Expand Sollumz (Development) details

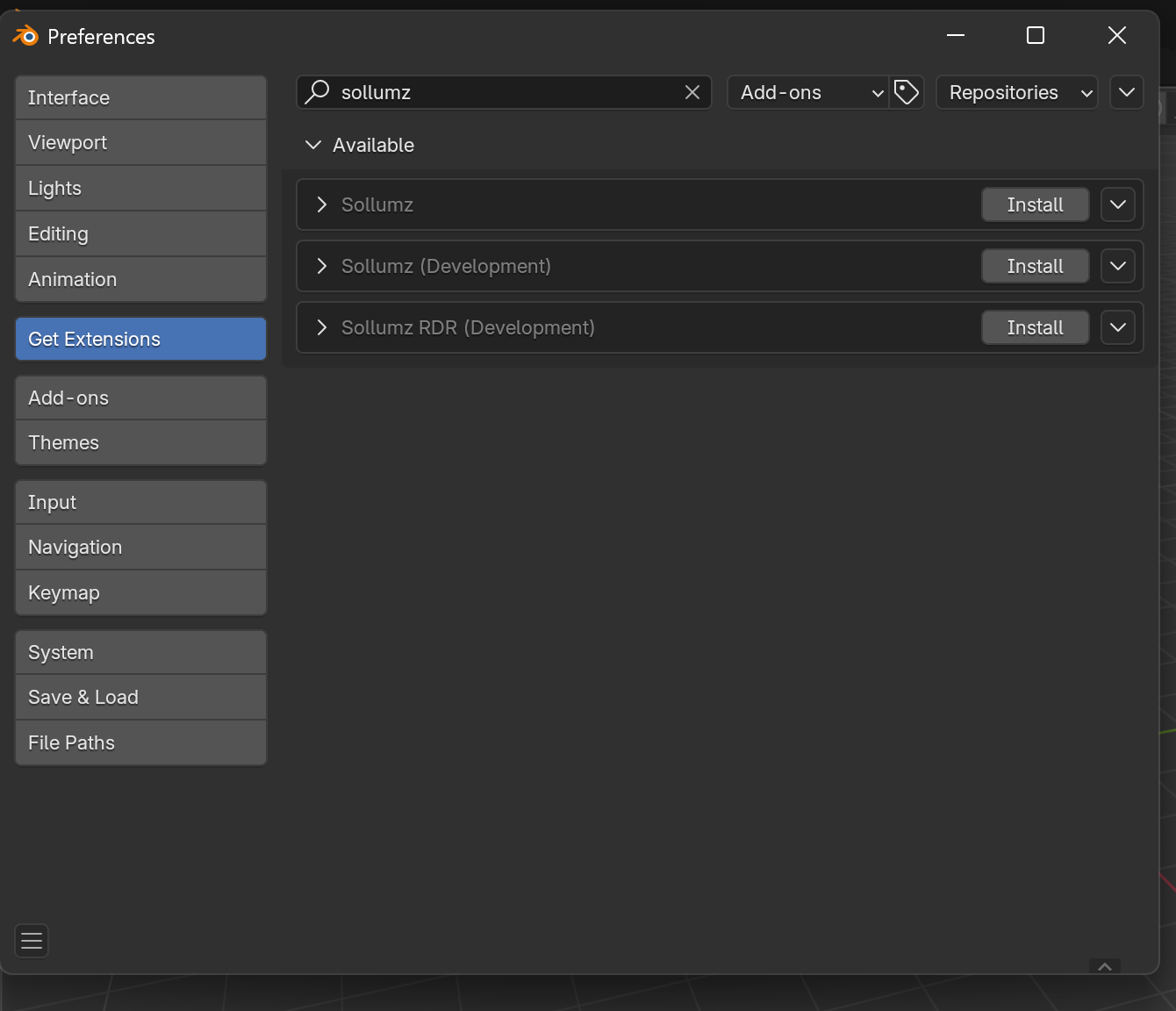pos(321,266)
